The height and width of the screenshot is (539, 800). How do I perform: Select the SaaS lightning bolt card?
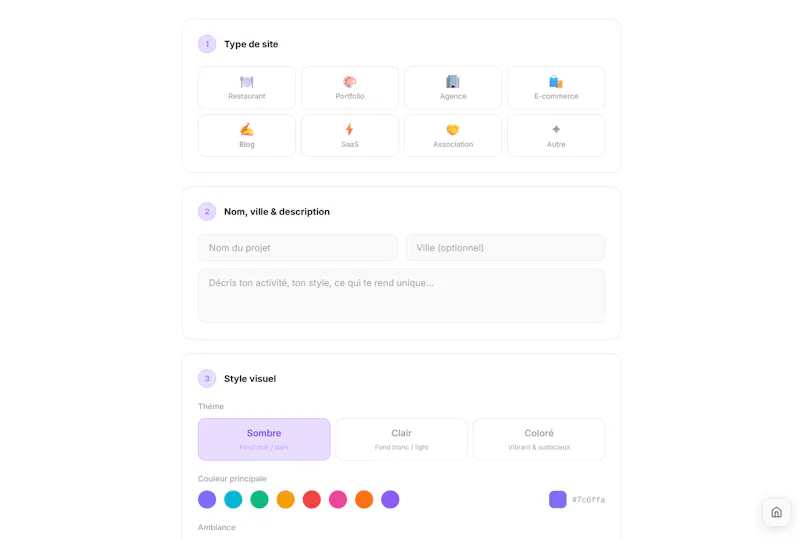(349, 136)
